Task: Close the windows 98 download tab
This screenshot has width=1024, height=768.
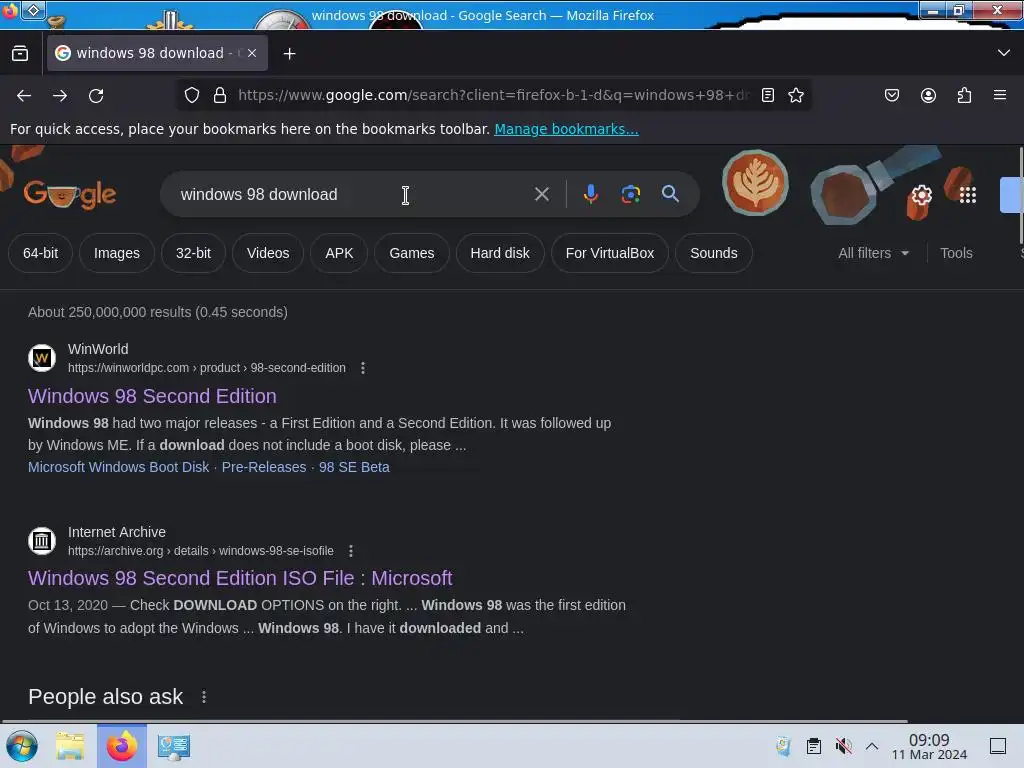Action: click(252, 53)
